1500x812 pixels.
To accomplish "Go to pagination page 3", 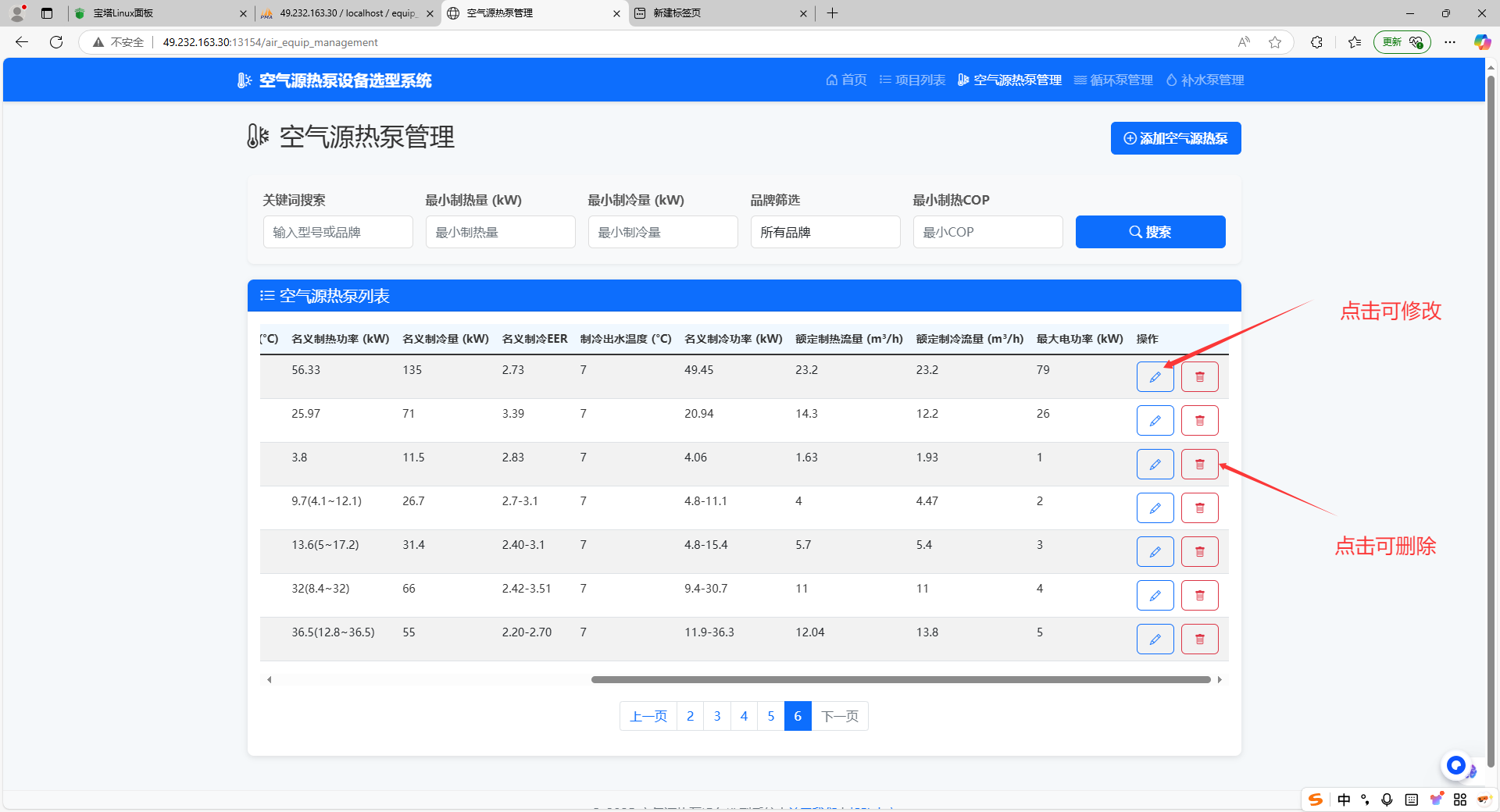I will tap(717, 716).
